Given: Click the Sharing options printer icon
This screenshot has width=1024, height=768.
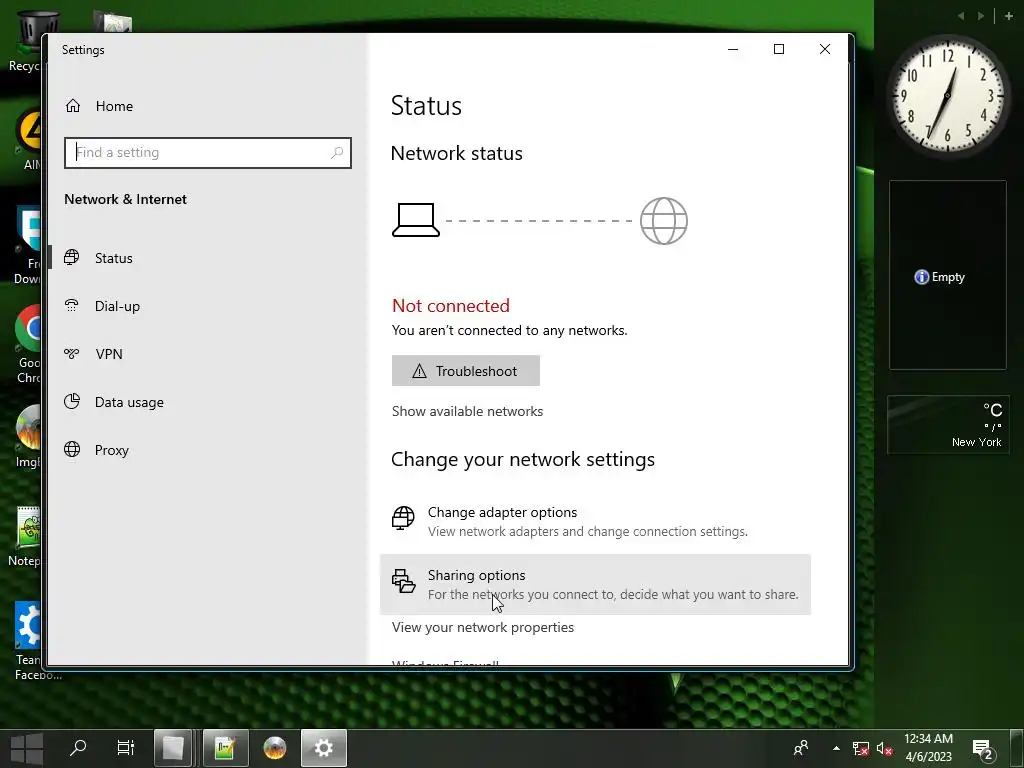Looking at the screenshot, I should [x=403, y=581].
